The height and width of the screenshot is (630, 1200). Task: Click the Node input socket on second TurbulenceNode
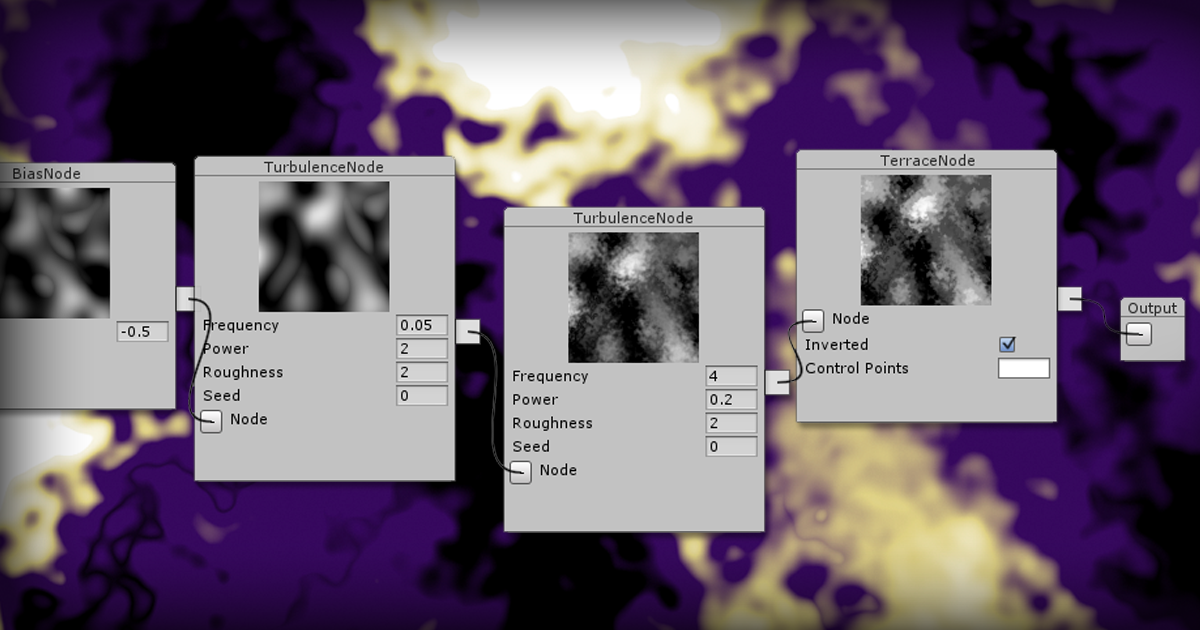point(521,472)
